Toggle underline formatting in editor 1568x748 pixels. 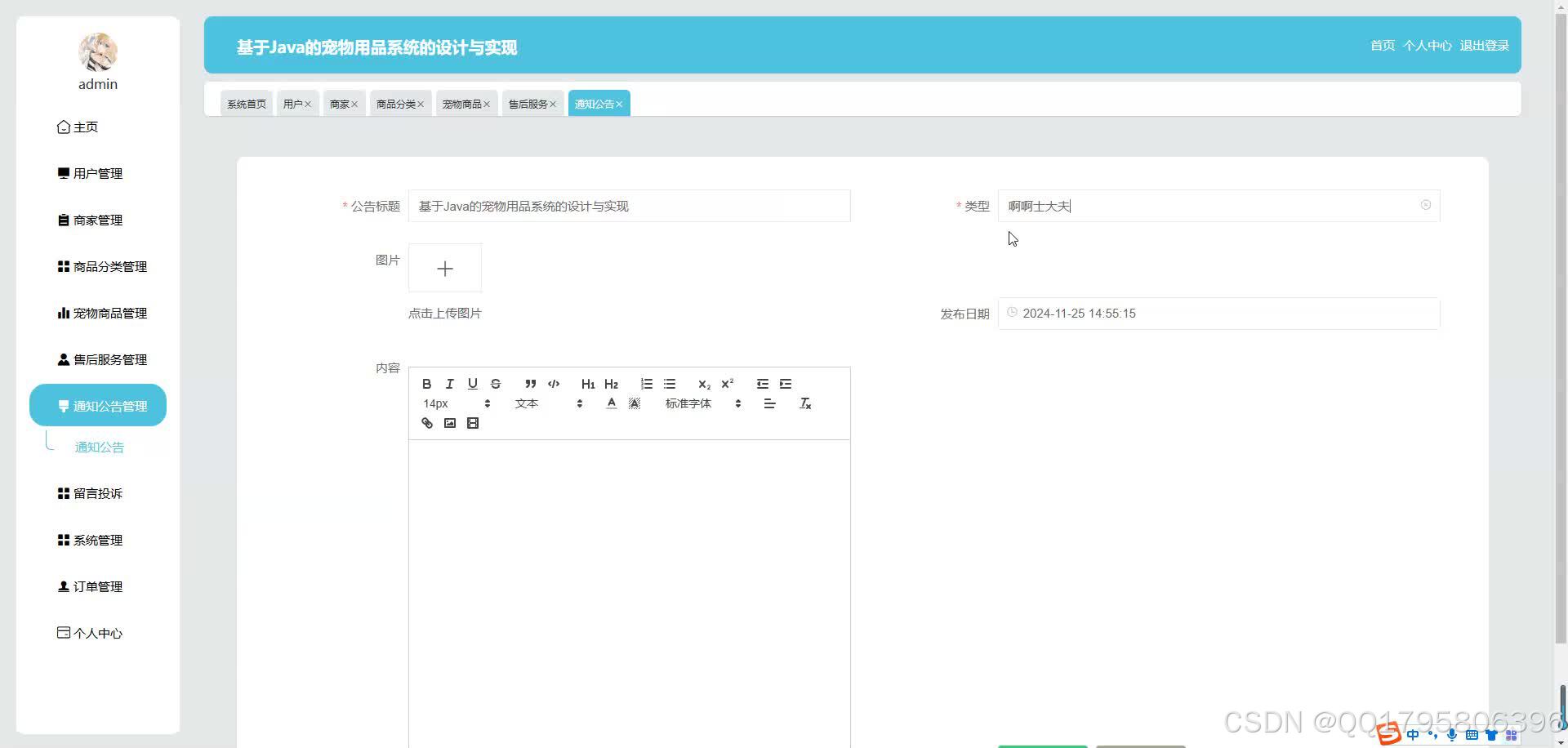tap(472, 384)
